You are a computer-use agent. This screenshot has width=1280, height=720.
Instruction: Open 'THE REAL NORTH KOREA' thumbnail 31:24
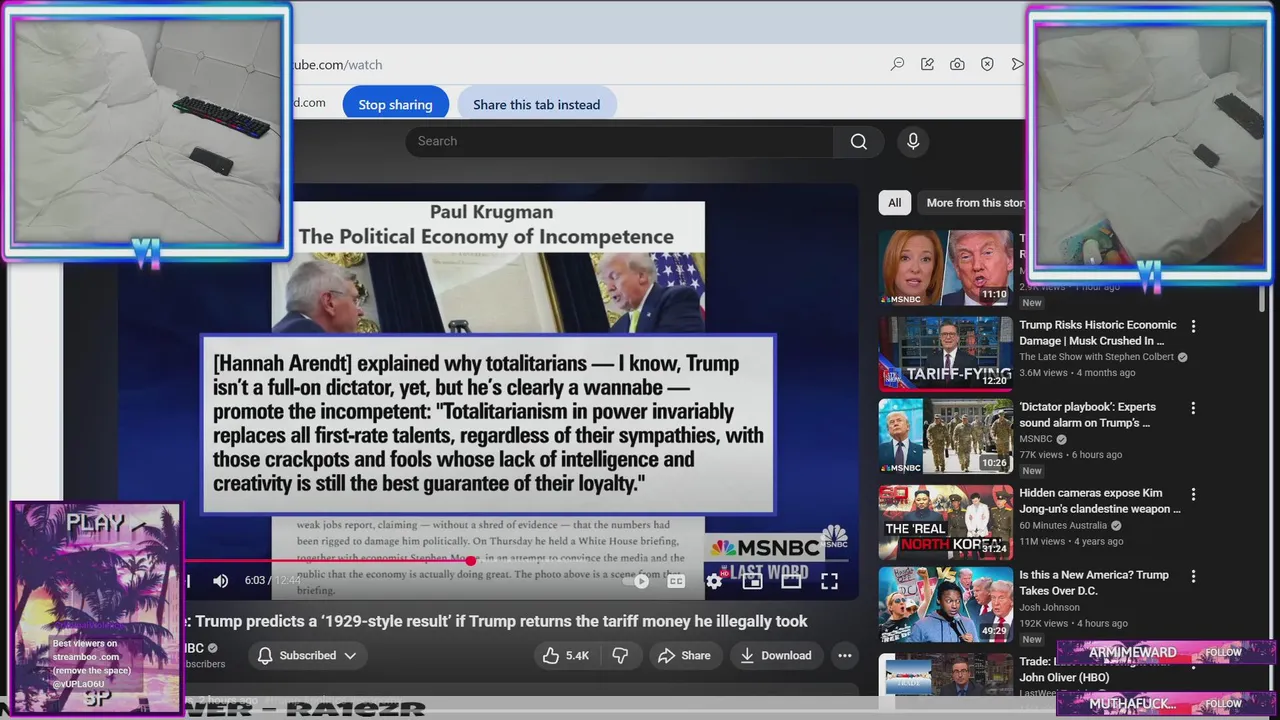pyautogui.click(x=946, y=522)
